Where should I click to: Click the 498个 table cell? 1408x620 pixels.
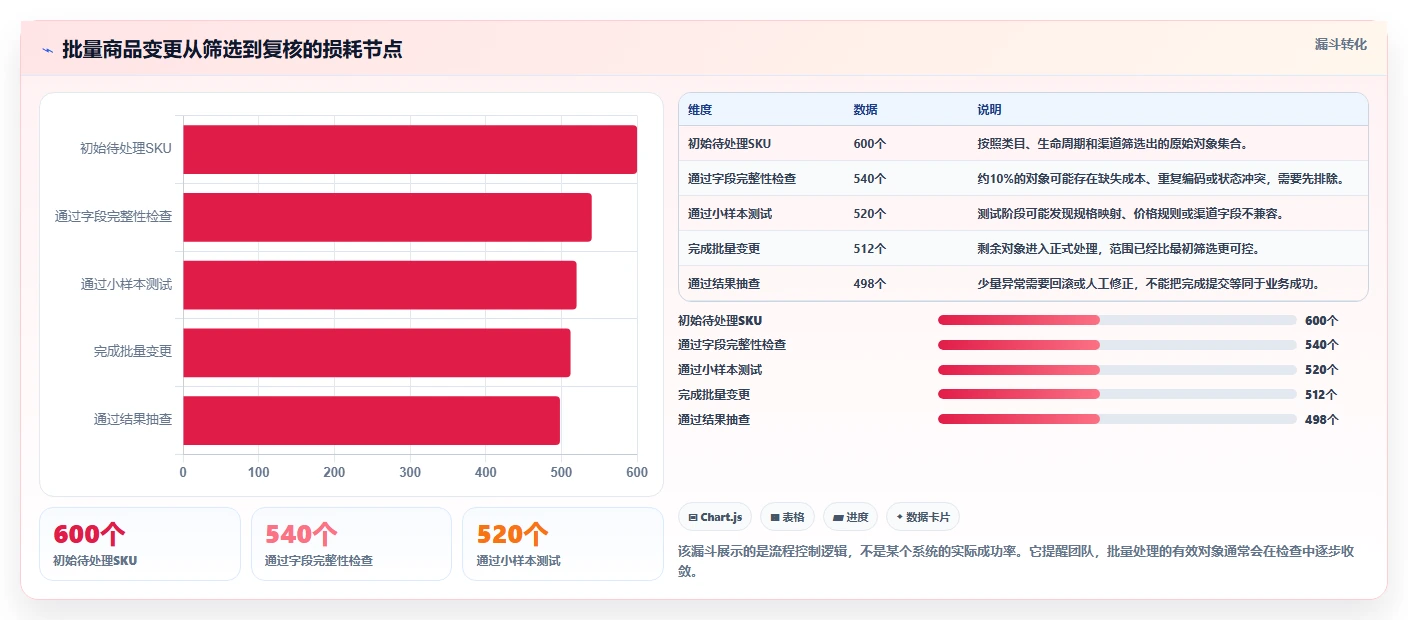870,284
